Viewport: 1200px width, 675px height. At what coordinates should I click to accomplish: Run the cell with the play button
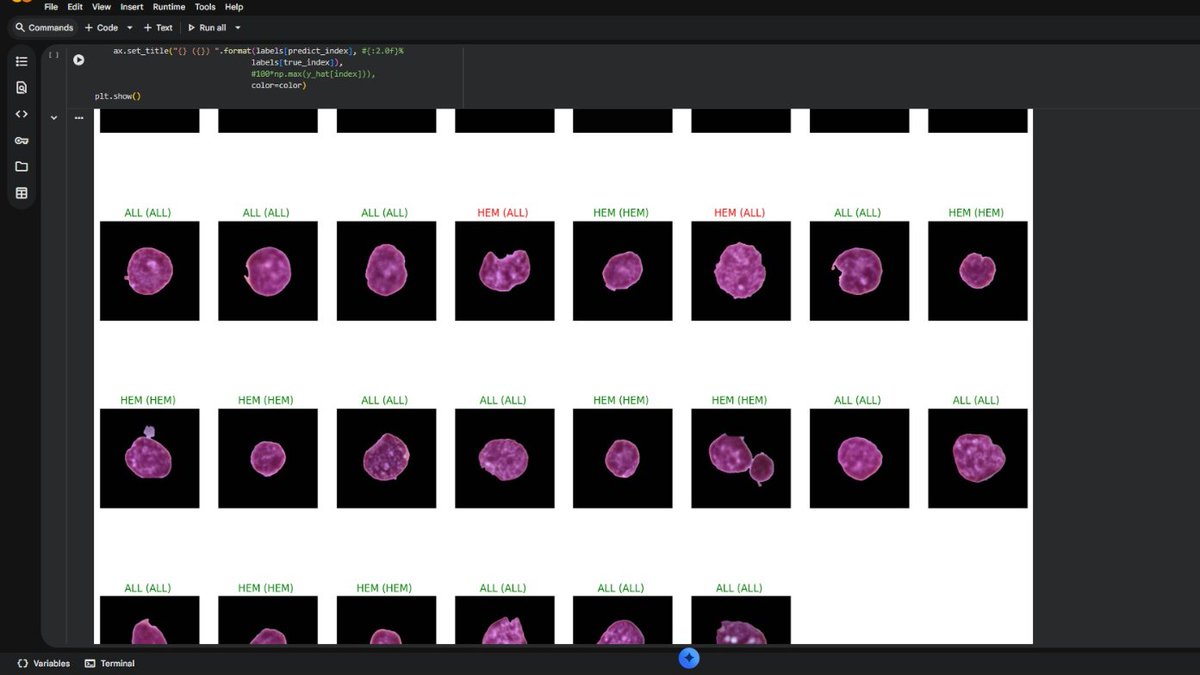pos(78,60)
